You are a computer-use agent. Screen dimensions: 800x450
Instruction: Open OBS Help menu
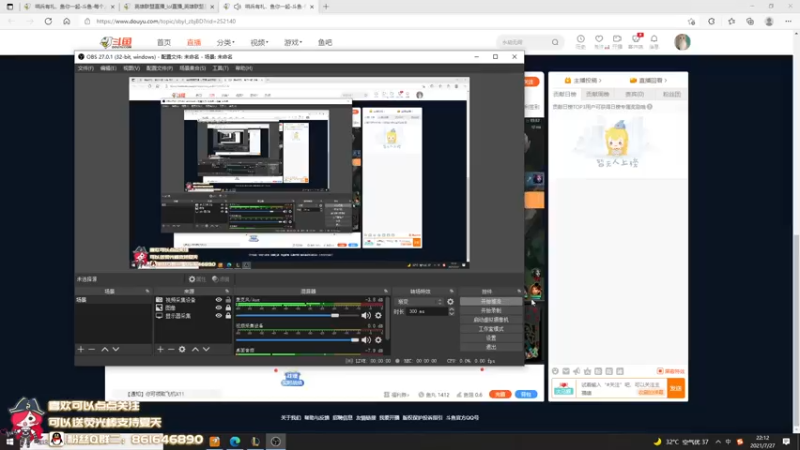click(x=244, y=68)
